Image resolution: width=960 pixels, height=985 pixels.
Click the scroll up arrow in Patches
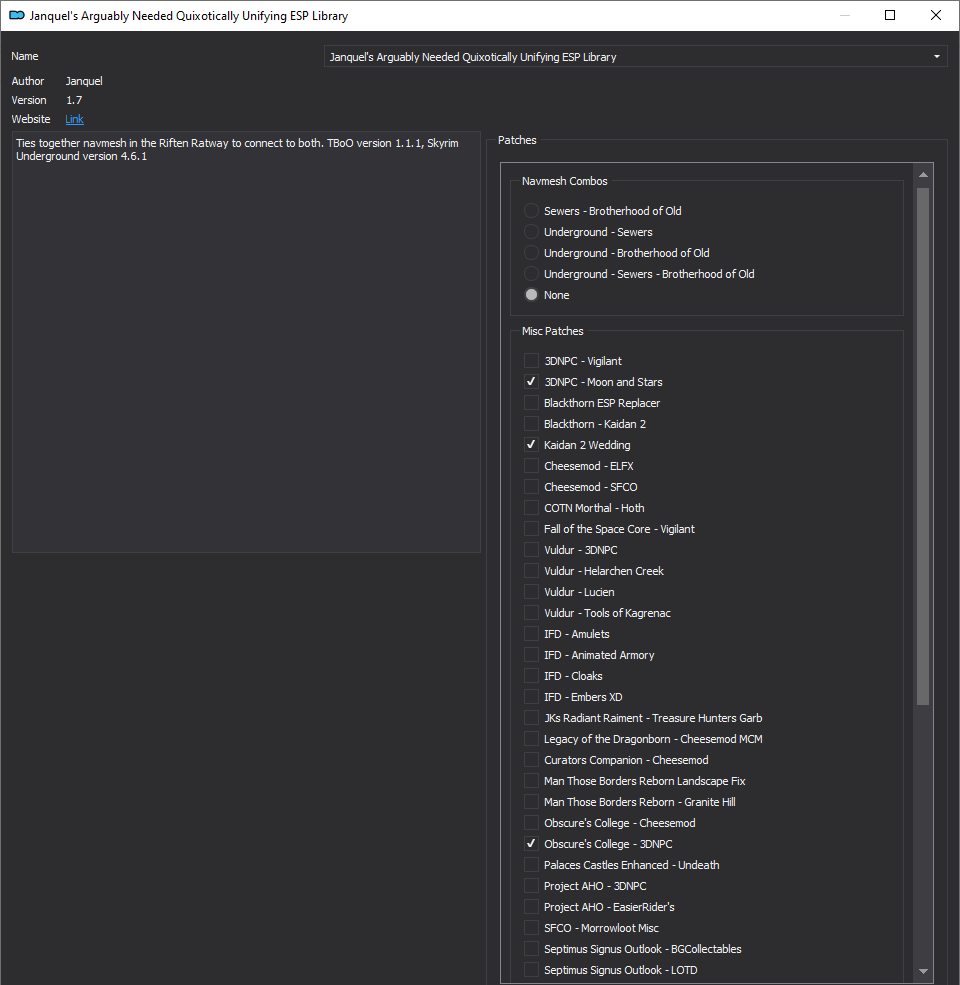pyautogui.click(x=923, y=175)
